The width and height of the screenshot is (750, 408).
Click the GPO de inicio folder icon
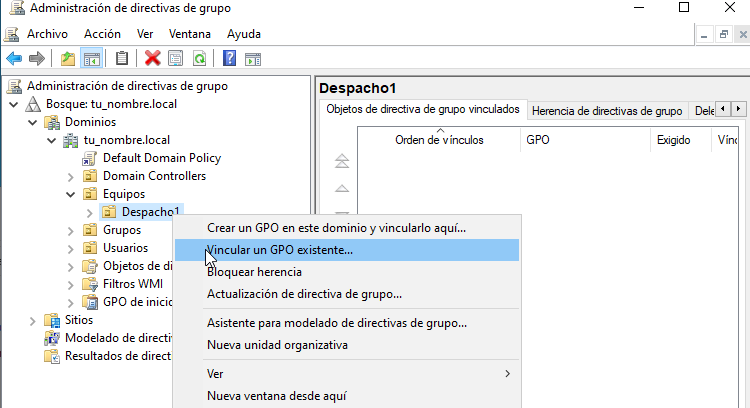point(90,302)
